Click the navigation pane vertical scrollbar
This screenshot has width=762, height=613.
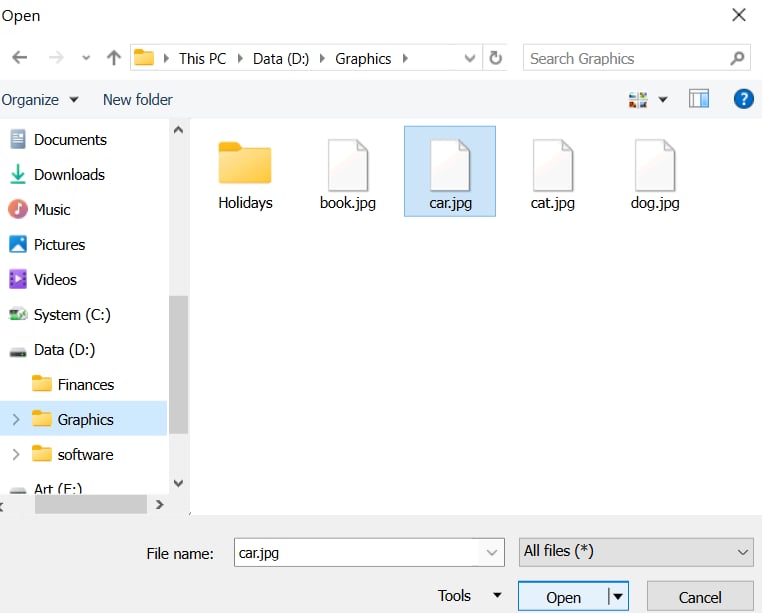point(178,363)
